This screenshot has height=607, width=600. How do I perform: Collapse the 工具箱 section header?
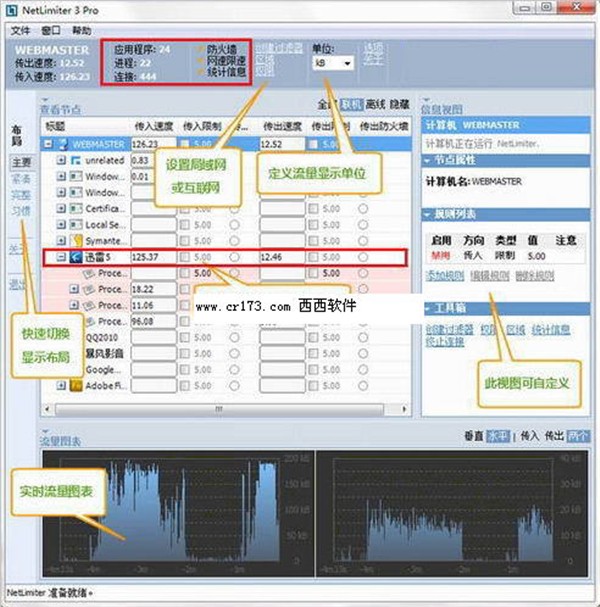point(506,309)
